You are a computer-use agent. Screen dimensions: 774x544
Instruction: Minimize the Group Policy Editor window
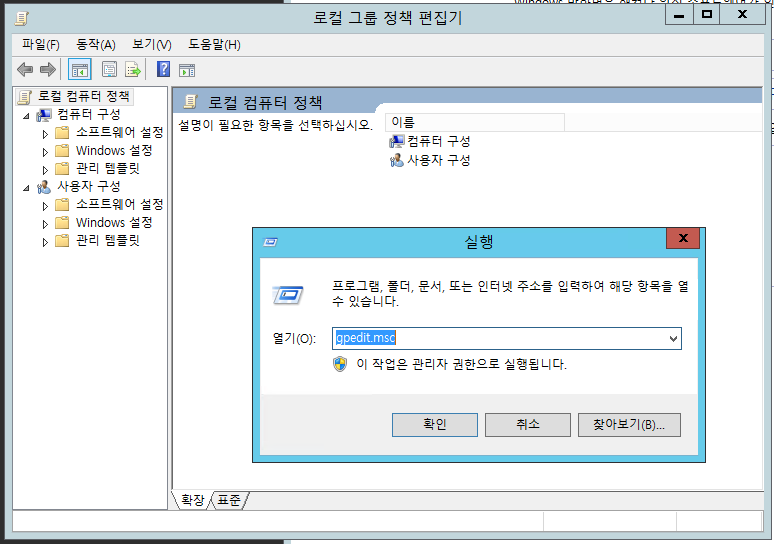click(x=679, y=14)
